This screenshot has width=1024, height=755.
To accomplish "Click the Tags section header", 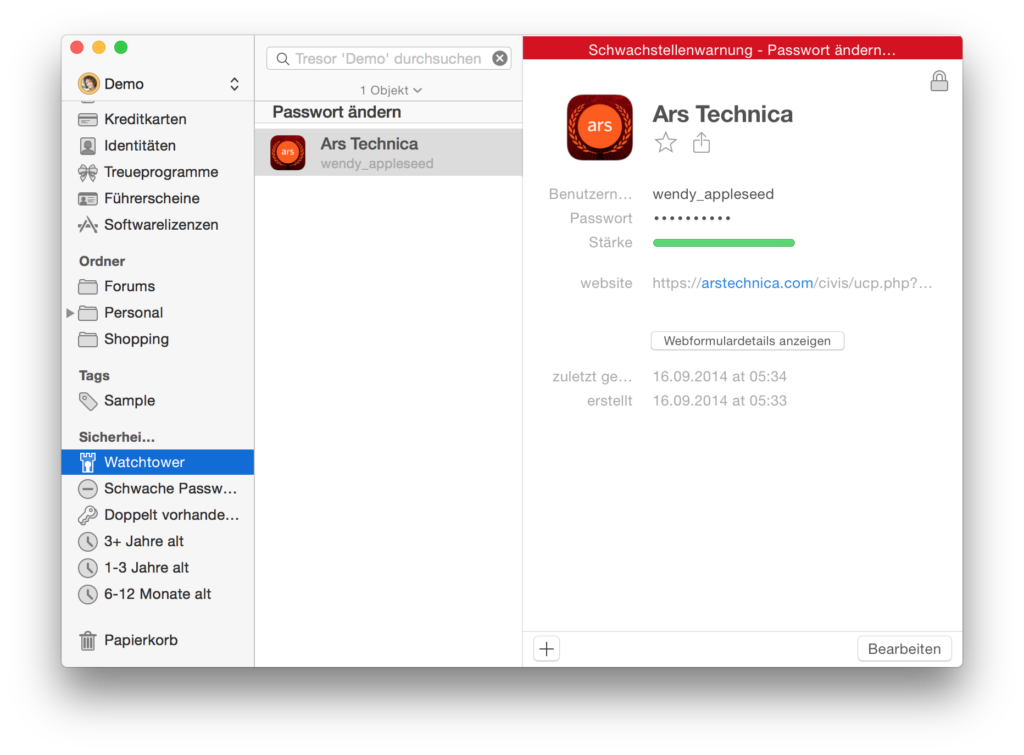I will pyautogui.click(x=94, y=376).
